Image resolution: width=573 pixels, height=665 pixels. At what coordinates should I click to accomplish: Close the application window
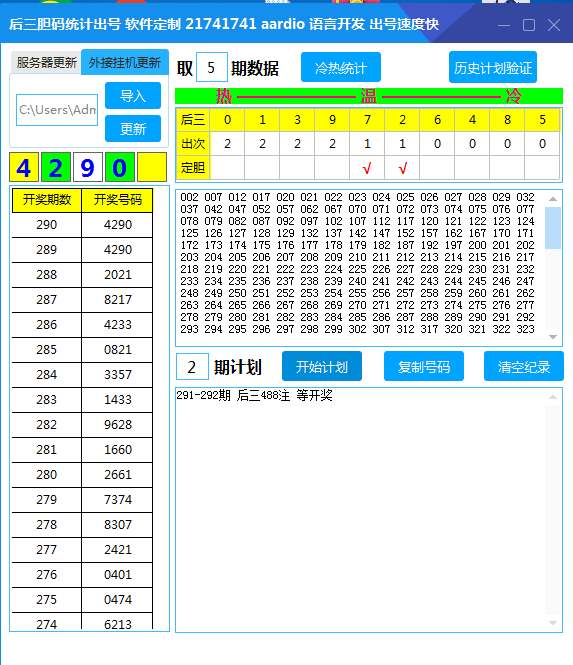point(554,25)
